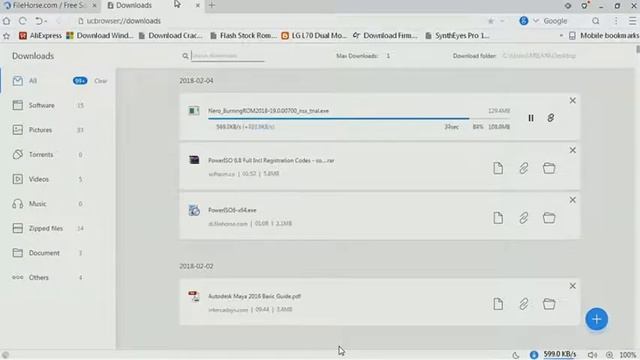Image resolution: width=640 pixels, height=360 pixels.
Task: Open AliExpress bookmark
Action: (40, 36)
